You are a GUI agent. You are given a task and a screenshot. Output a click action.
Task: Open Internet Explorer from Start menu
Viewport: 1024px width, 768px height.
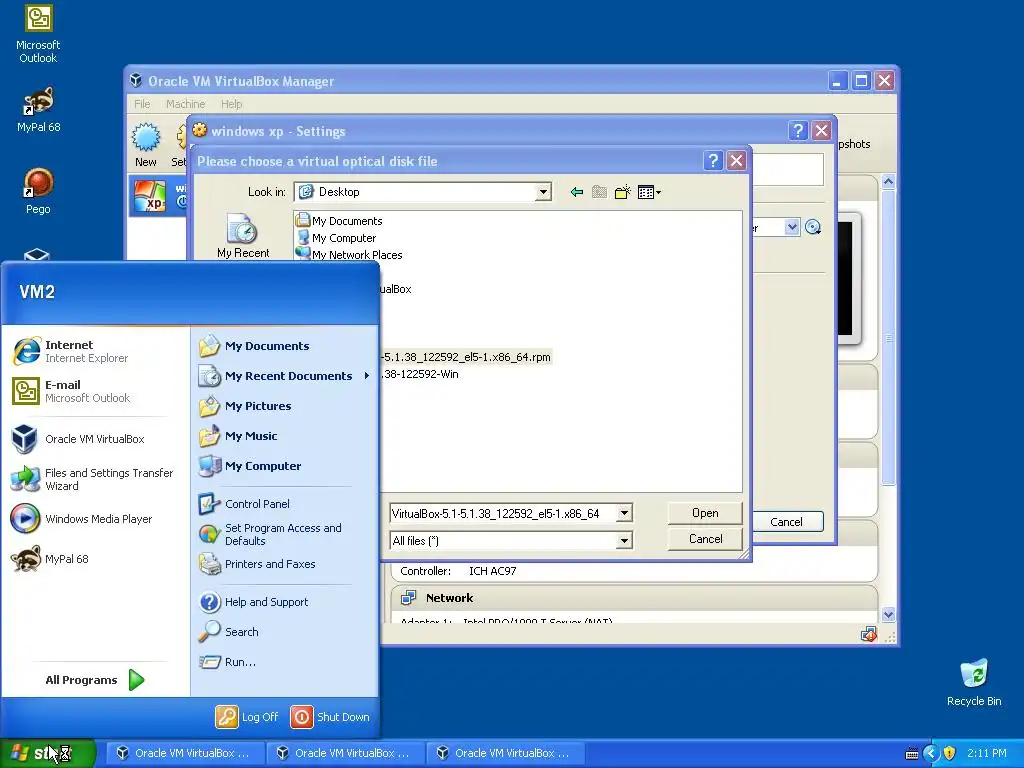click(87, 351)
